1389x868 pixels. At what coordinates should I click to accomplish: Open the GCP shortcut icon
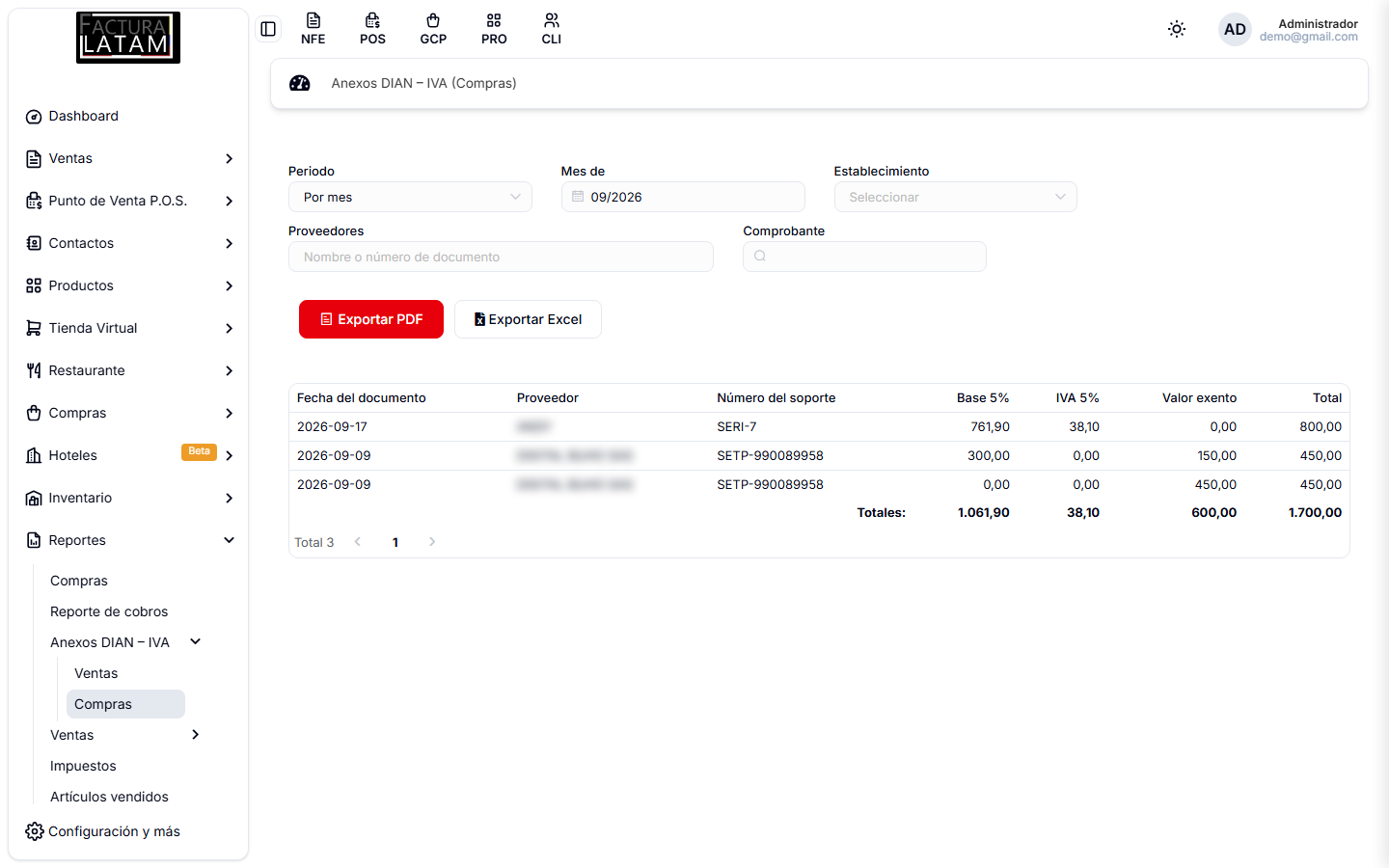[433, 29]
